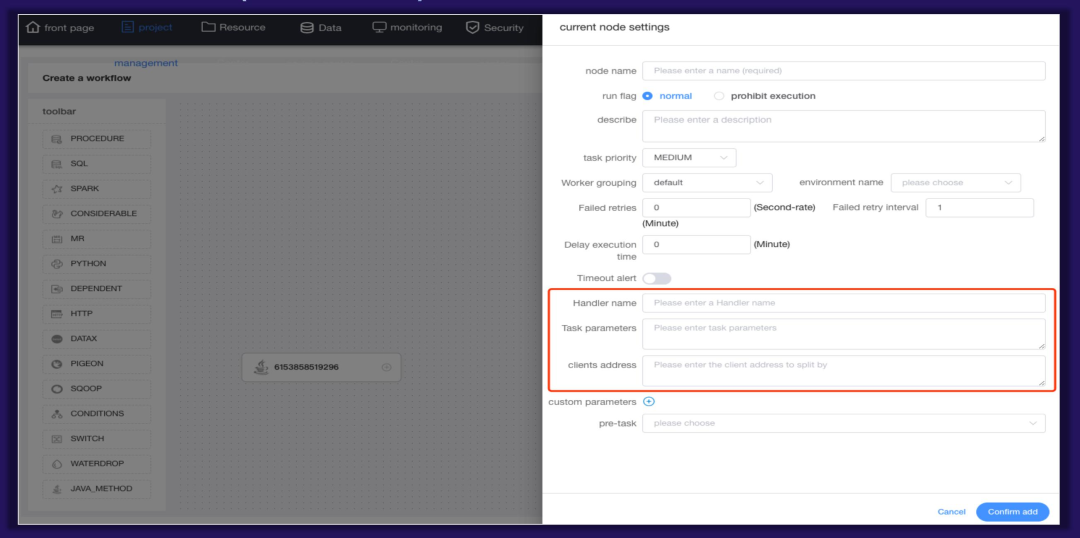Click the eye icon on node 6153858519296
Viewport: 1080px width, 538px height.
[x=386, y=367]
